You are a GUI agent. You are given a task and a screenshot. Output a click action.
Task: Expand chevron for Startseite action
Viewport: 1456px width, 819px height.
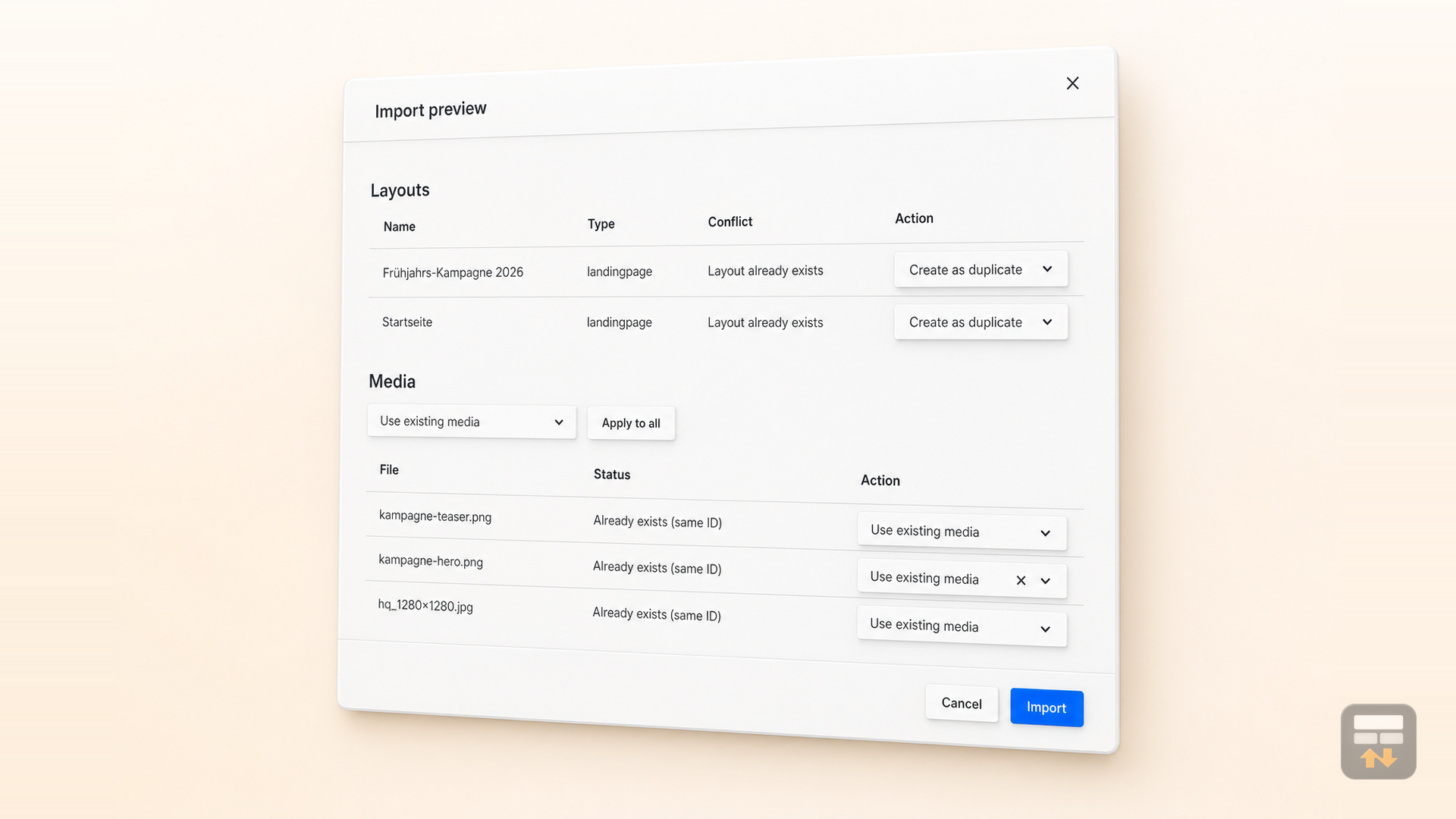1047,322
